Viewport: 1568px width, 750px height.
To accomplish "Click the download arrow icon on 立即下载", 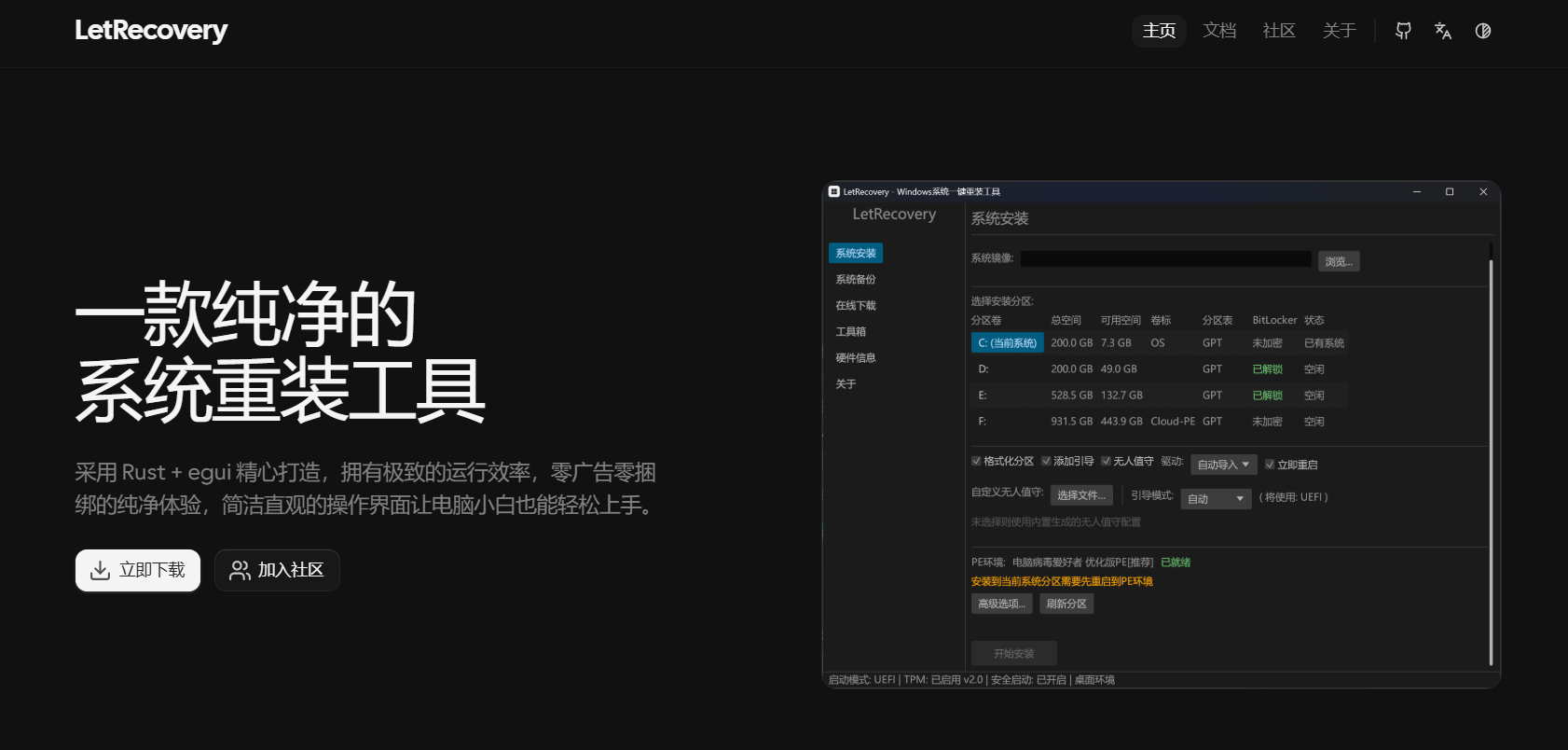I will tap(100, 571).
